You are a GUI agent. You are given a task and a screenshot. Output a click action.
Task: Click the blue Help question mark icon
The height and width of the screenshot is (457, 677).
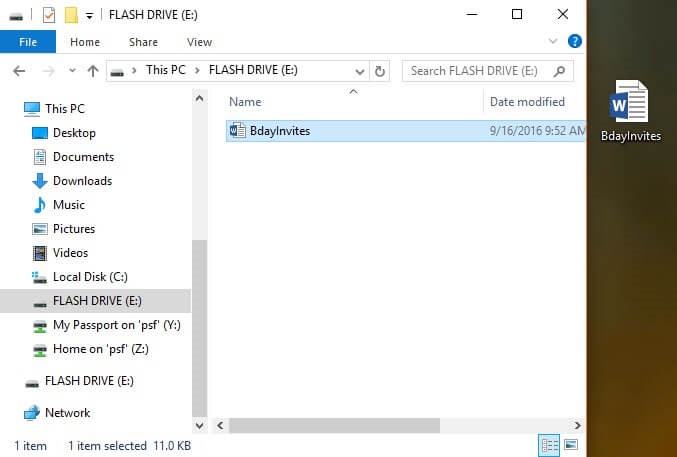pyautogui.click(x=575, y=42)
